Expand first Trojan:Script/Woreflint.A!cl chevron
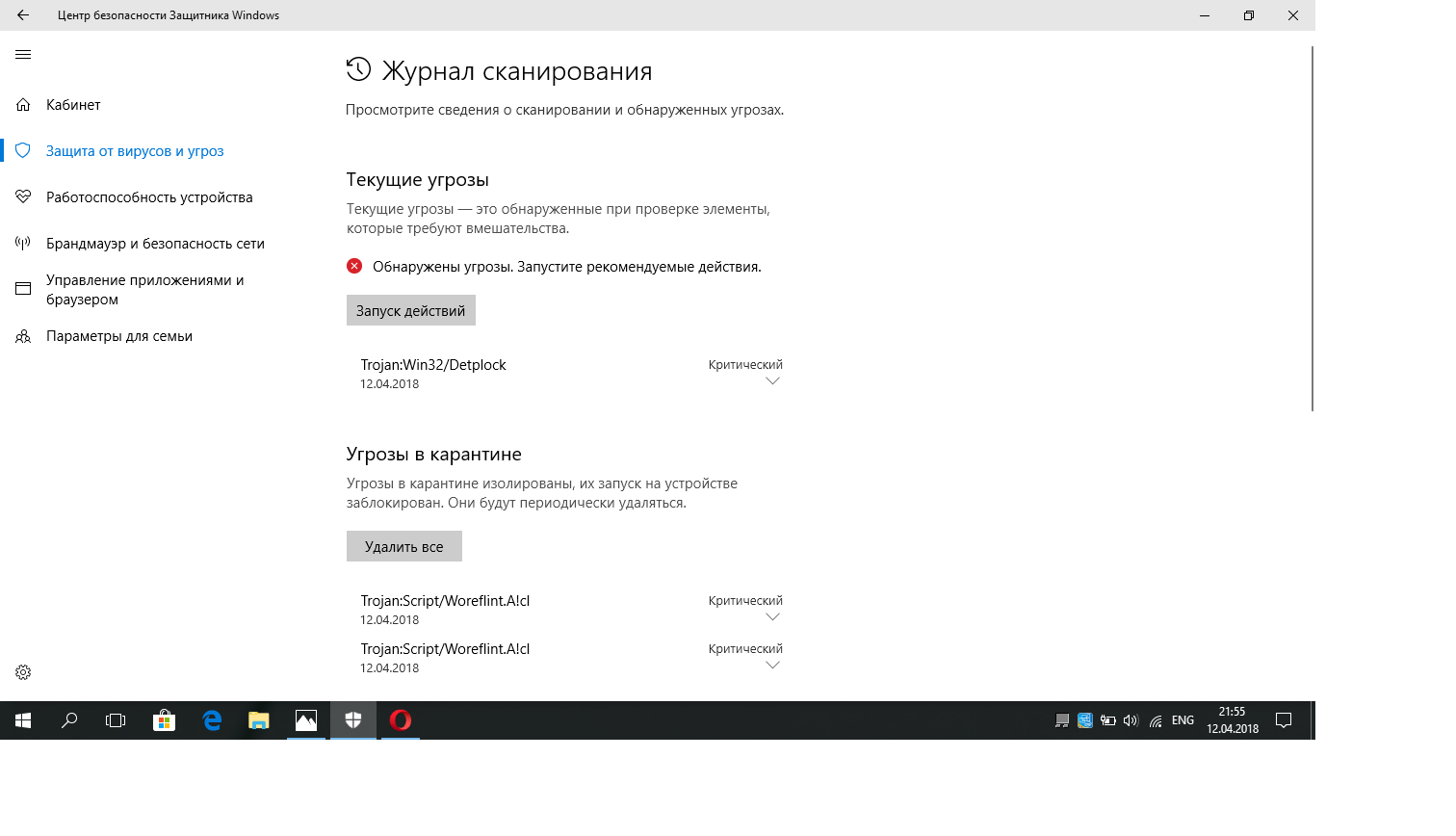This screenshot has height=836, width=1456. point(772,618)
